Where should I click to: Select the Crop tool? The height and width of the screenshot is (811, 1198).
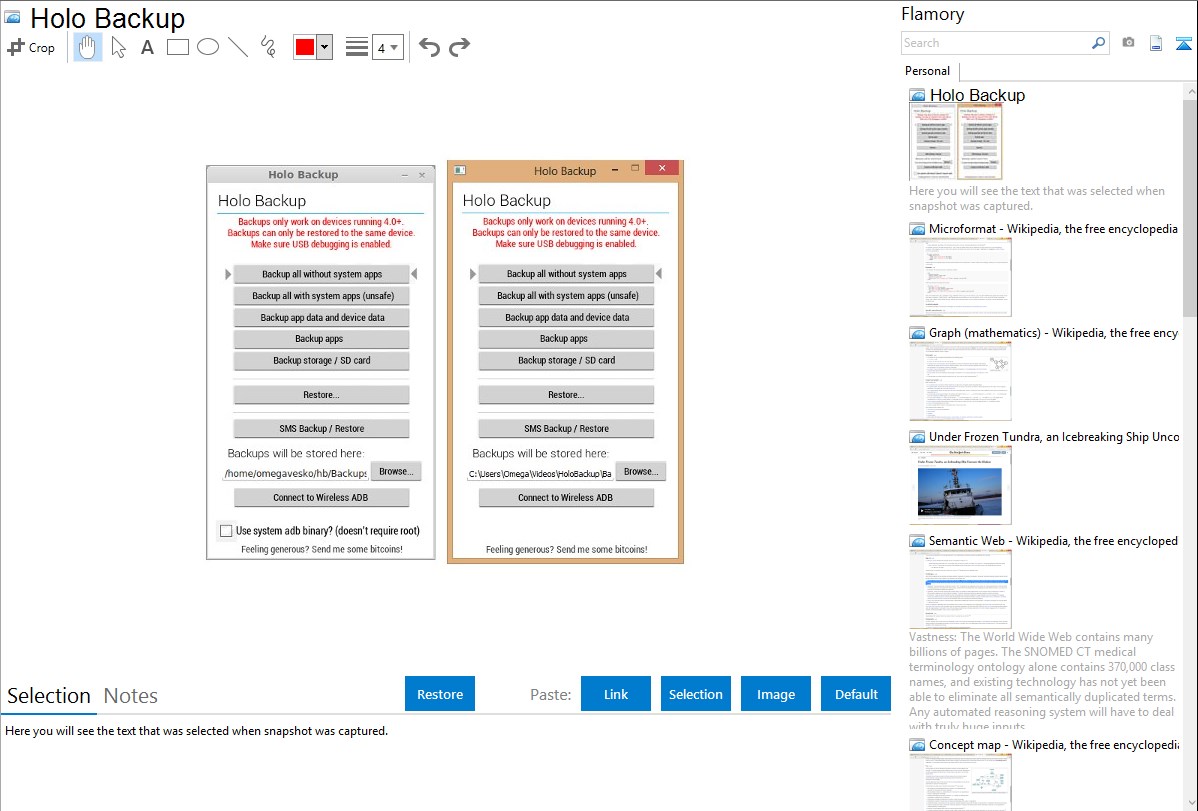pos(31,47)
